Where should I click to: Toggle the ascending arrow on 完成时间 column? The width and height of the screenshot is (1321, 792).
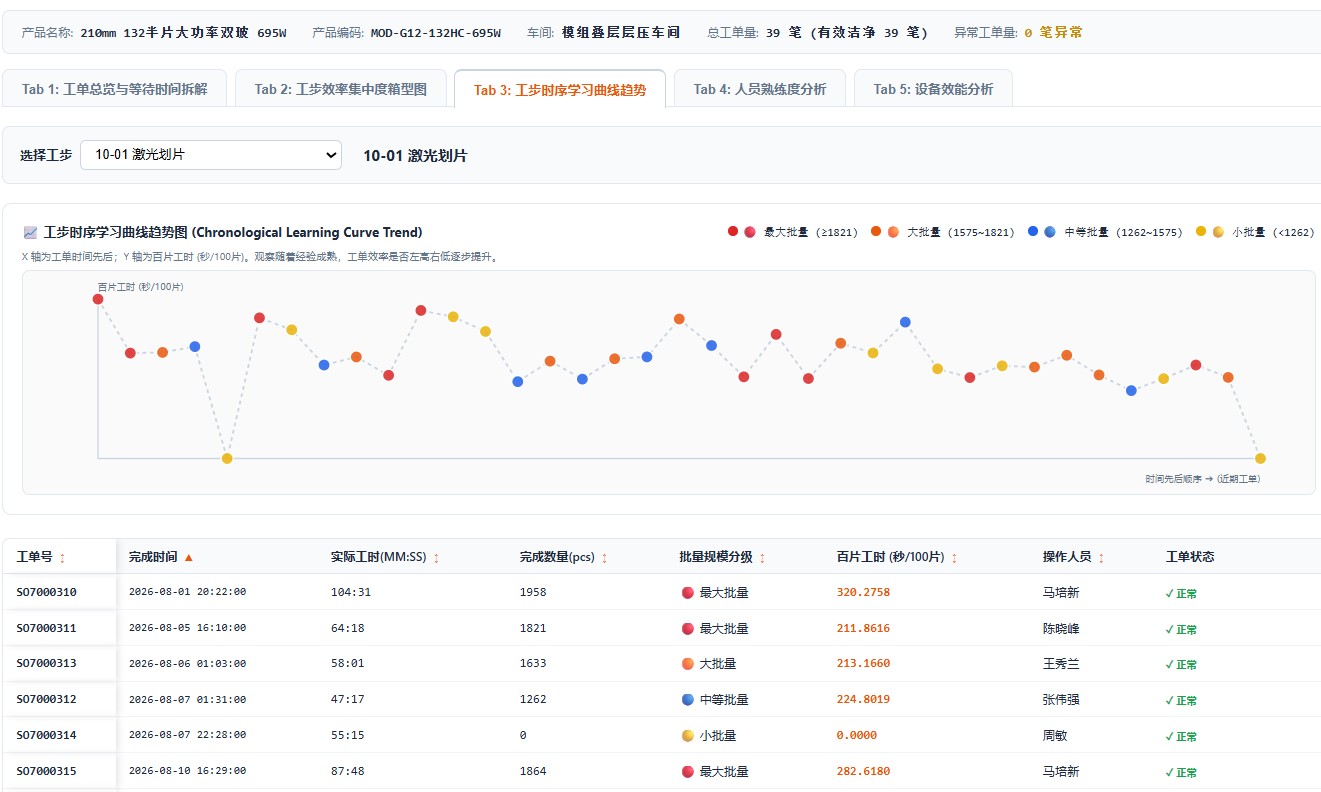coord(189,557)
